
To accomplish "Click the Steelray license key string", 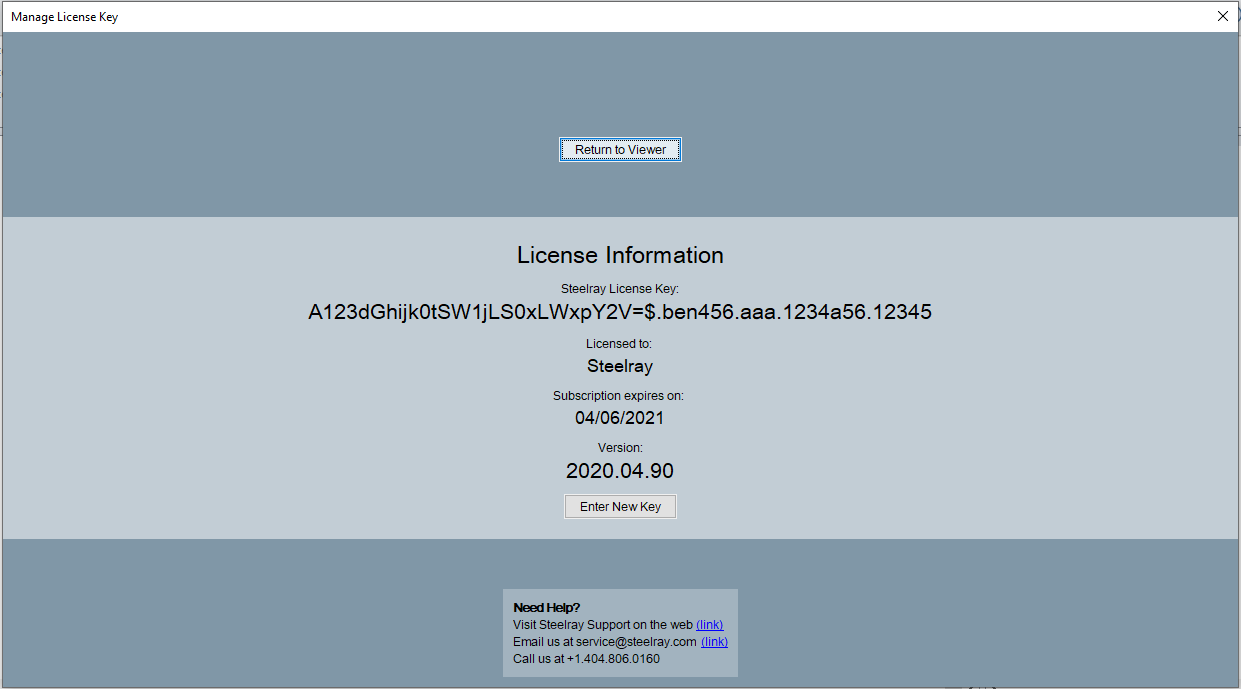I will (x=620, y=312).
